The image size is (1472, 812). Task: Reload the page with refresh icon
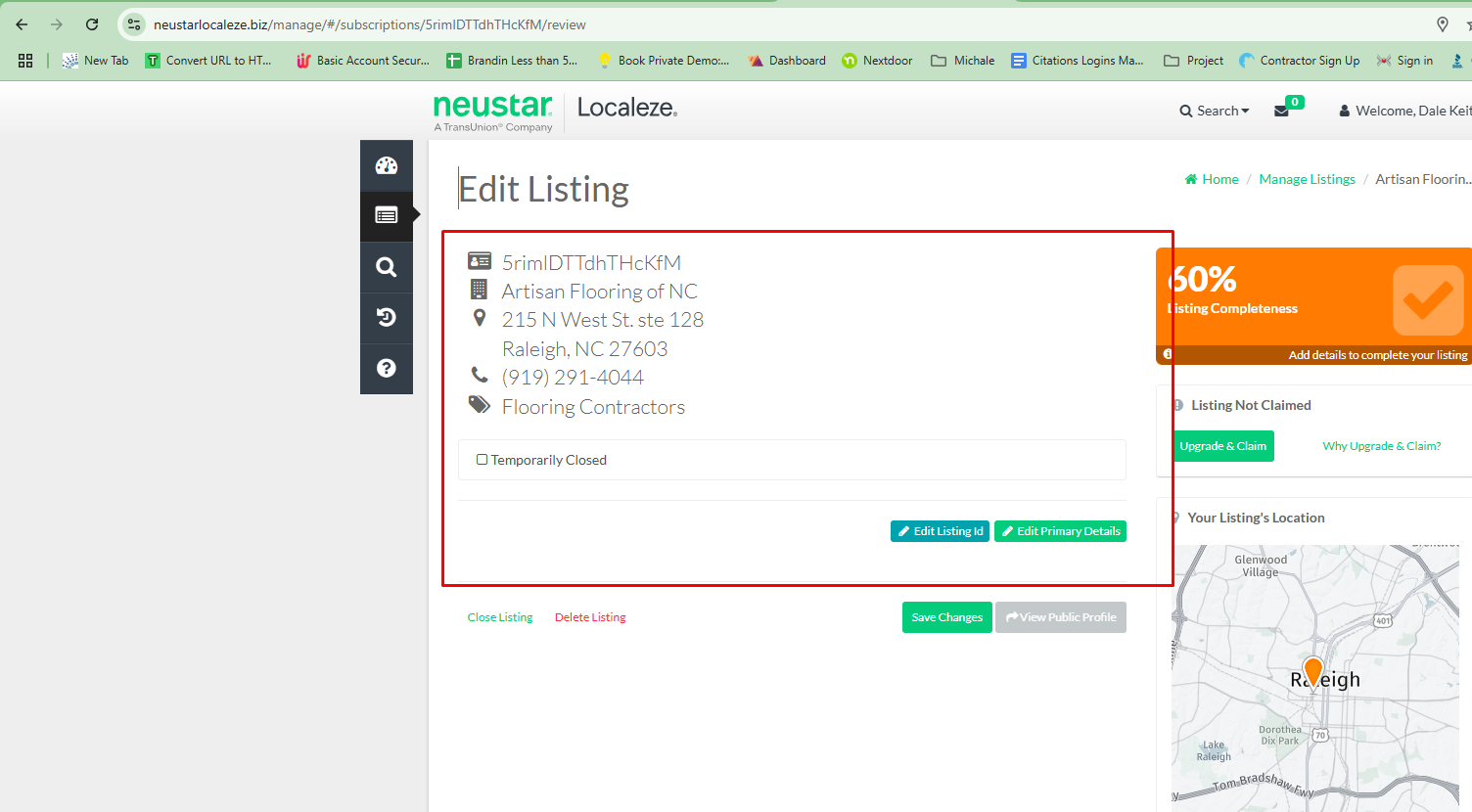[92, 24]
